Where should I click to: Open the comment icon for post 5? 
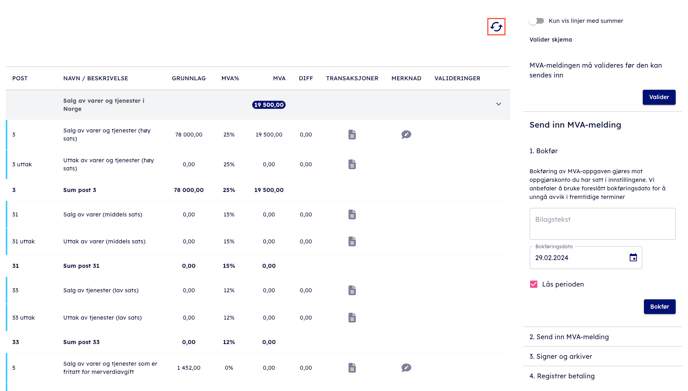406,368
